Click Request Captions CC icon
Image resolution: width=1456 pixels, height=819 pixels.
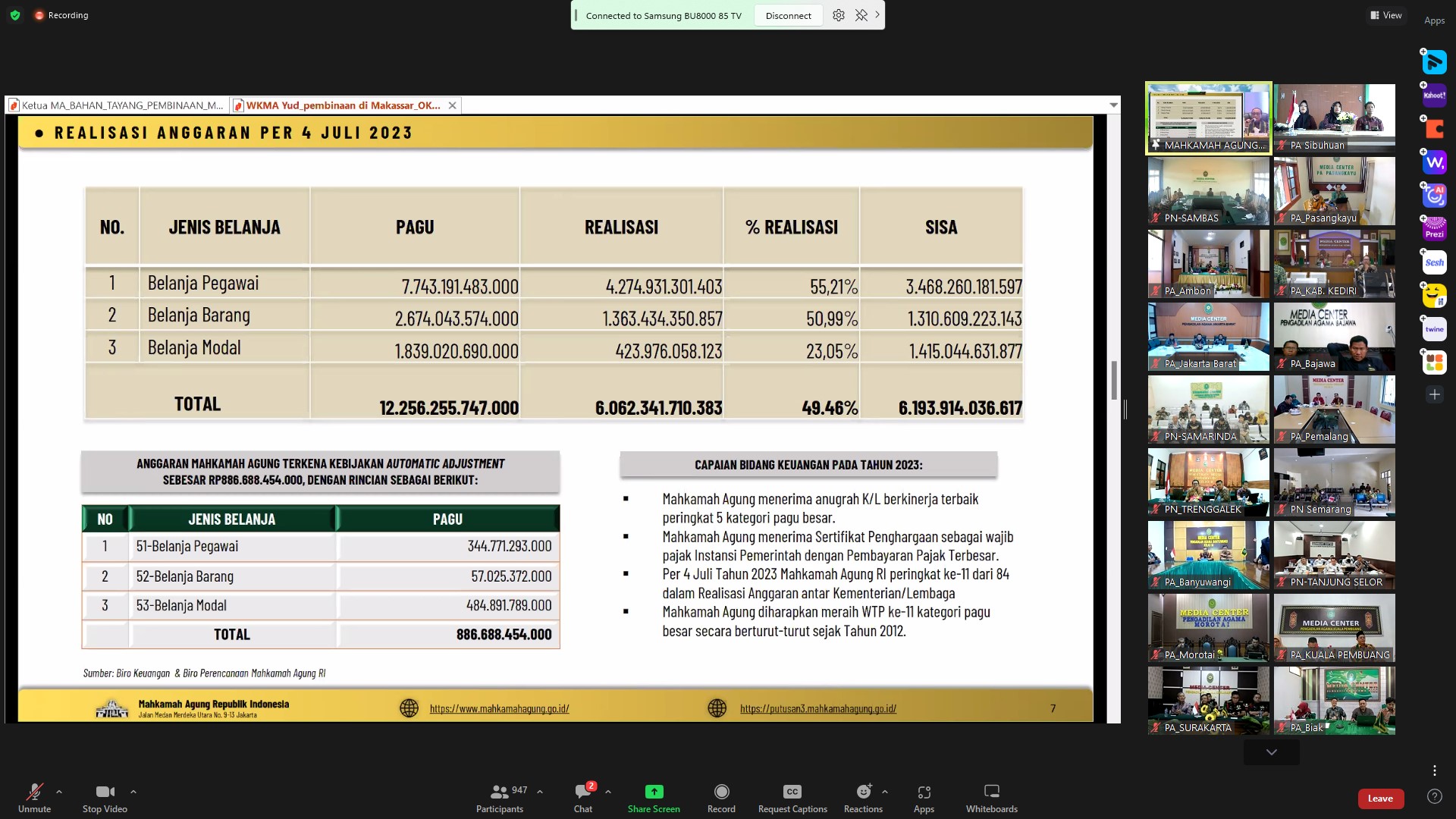[792, 792]
